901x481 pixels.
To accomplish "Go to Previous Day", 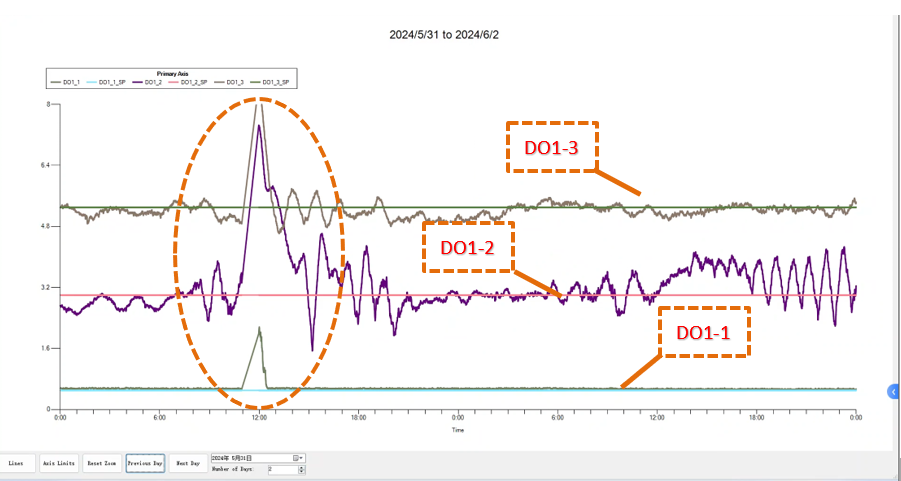I will tap(145, 463).
